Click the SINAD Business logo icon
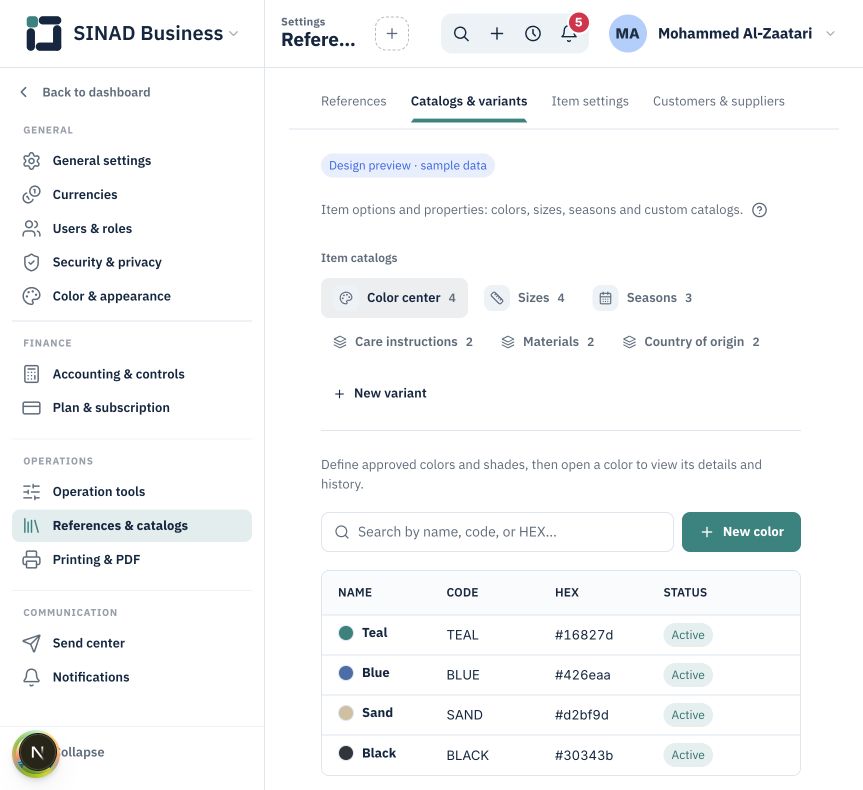 [x=44, y=33]
